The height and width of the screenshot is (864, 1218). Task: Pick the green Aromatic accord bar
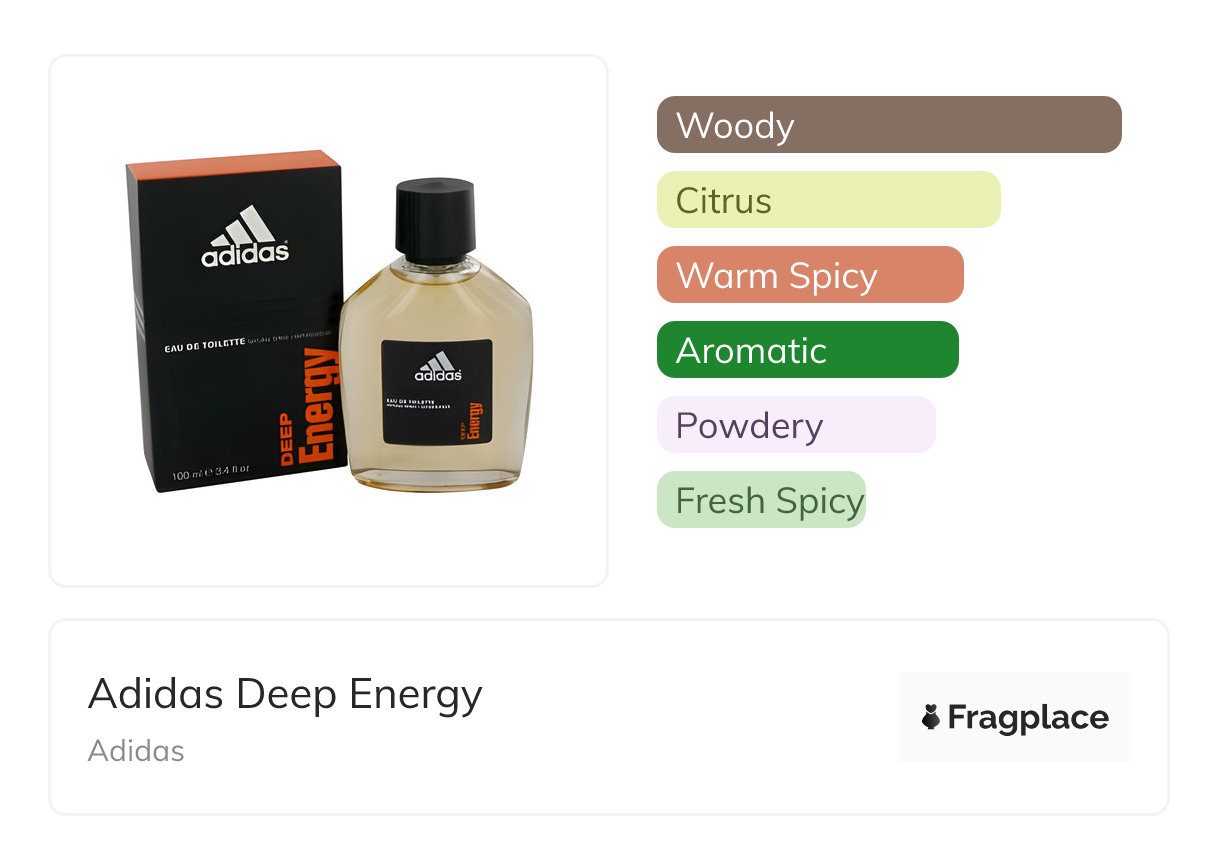[x=808, y=350]
